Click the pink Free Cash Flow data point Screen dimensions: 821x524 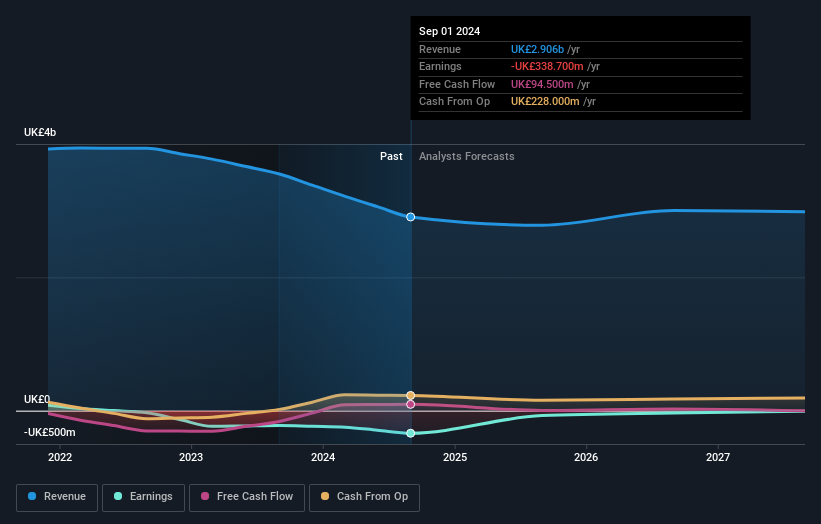pyautogui.click(x=410, y=404)
